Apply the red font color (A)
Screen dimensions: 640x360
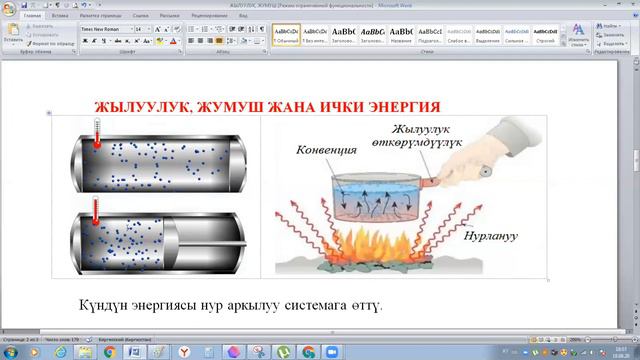tap(173, 41)
